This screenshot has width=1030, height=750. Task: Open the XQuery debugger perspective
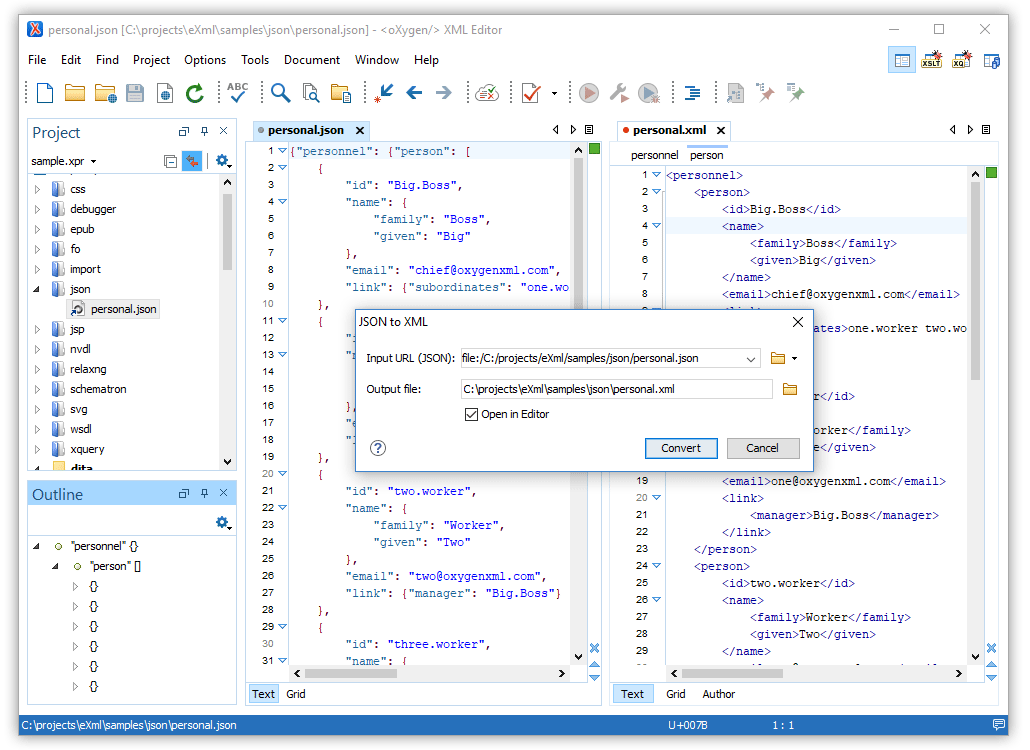(962, 60)
